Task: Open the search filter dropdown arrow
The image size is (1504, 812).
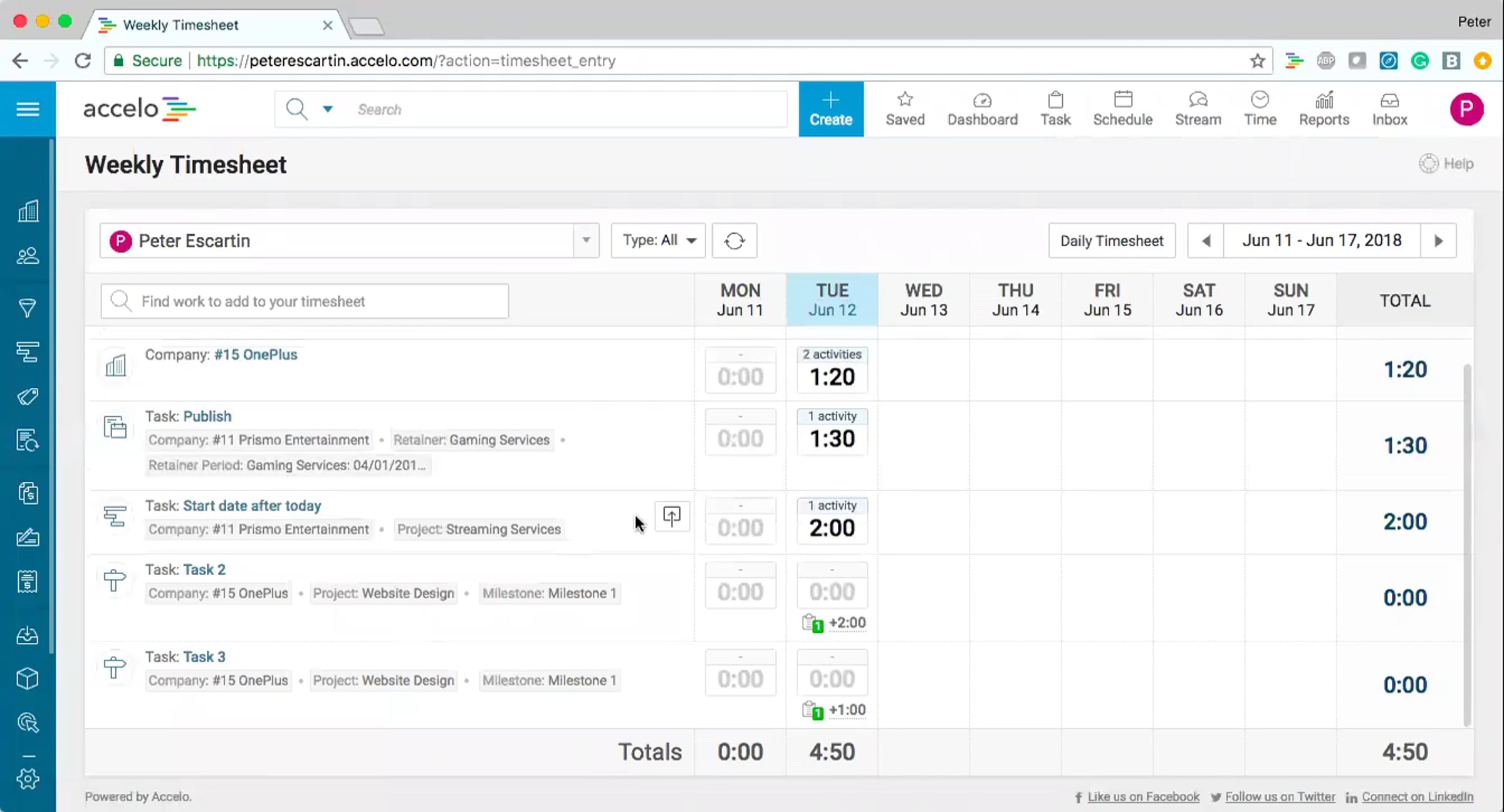Action: [327, 109]
